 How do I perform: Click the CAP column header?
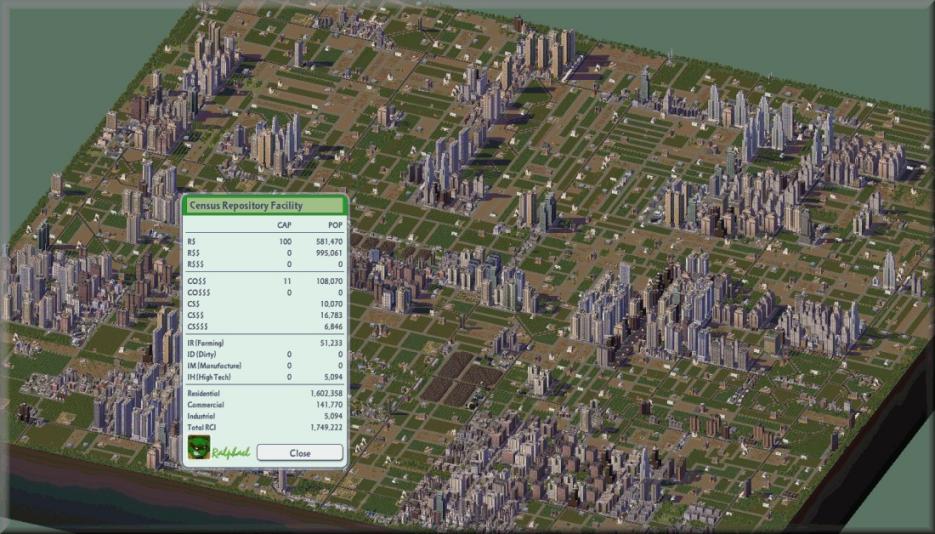[284, 225]
